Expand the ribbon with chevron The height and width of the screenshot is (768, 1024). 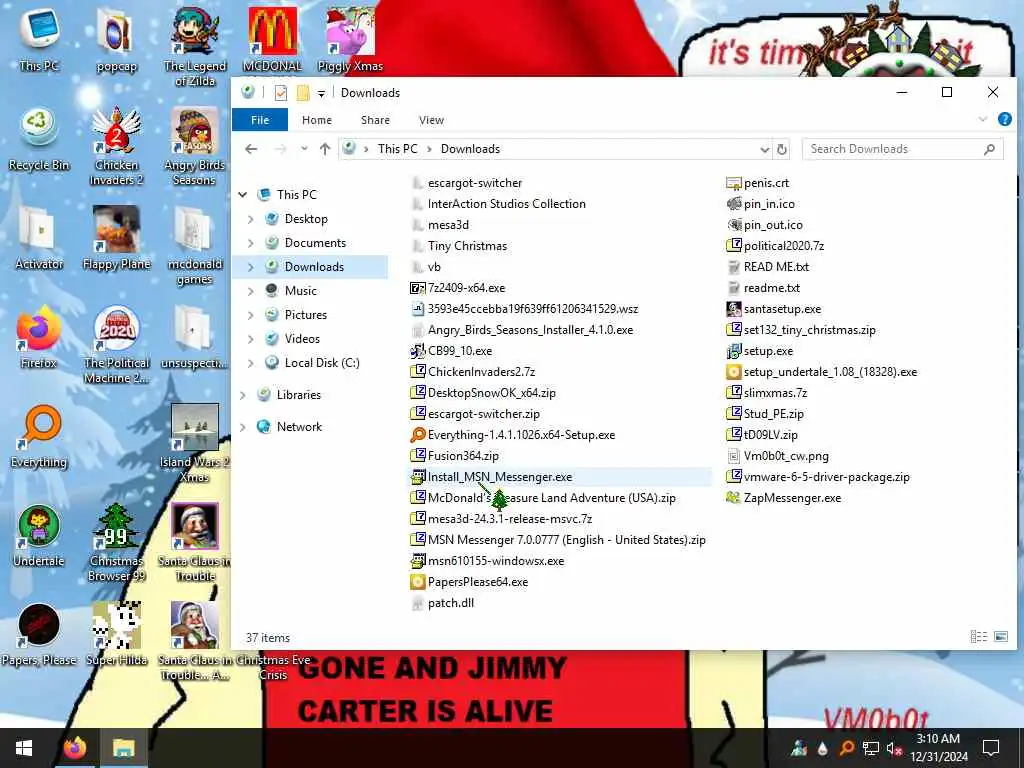(983, 120)
